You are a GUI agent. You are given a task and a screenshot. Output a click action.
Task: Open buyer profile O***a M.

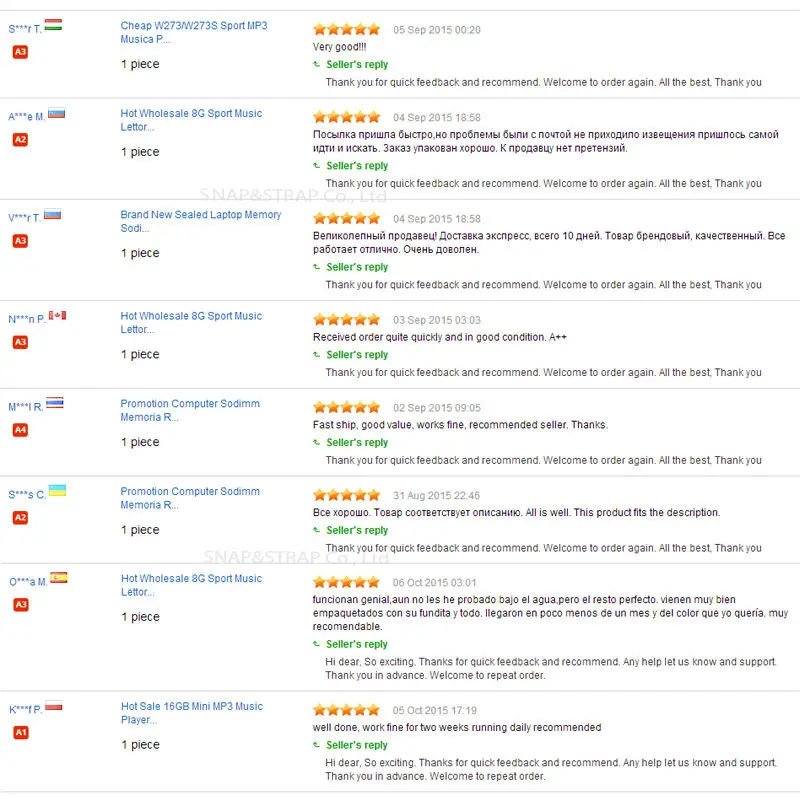[27, 581]
